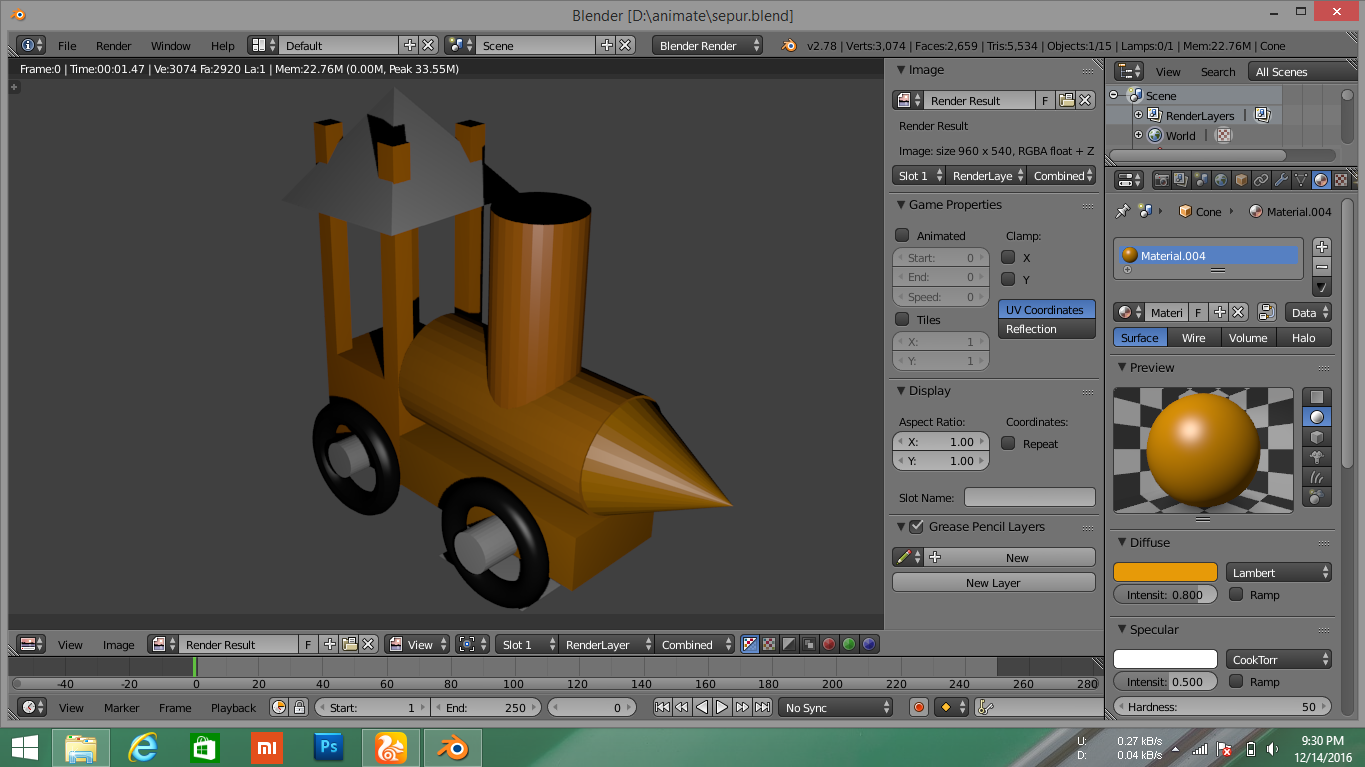The width and height of the screenshot is (1365, 767).
Task: Click the play animation forward button
Action: pyautogui.click(x=722, y=707)
